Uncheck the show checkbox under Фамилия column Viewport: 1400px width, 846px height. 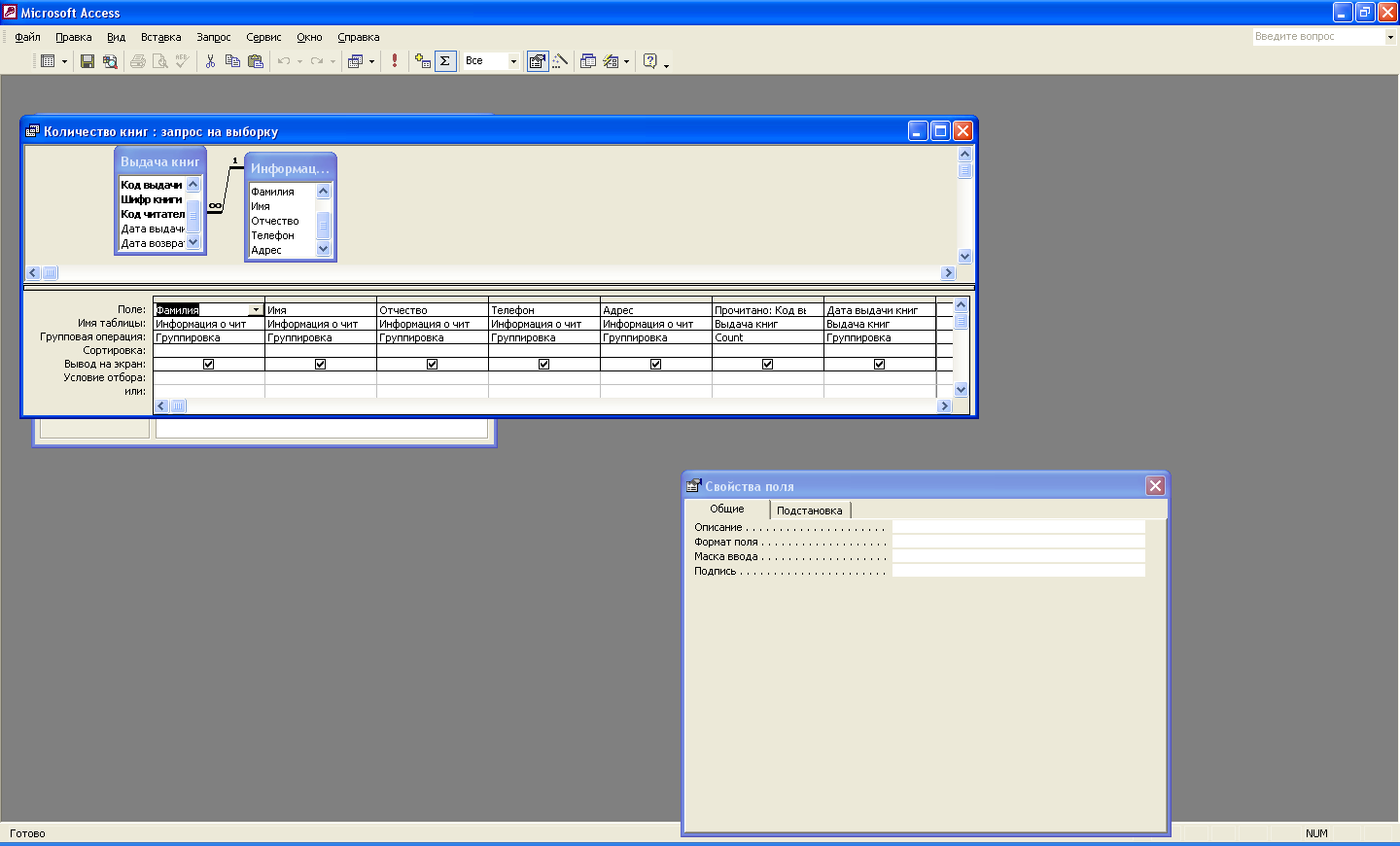[x=208, y=365]
